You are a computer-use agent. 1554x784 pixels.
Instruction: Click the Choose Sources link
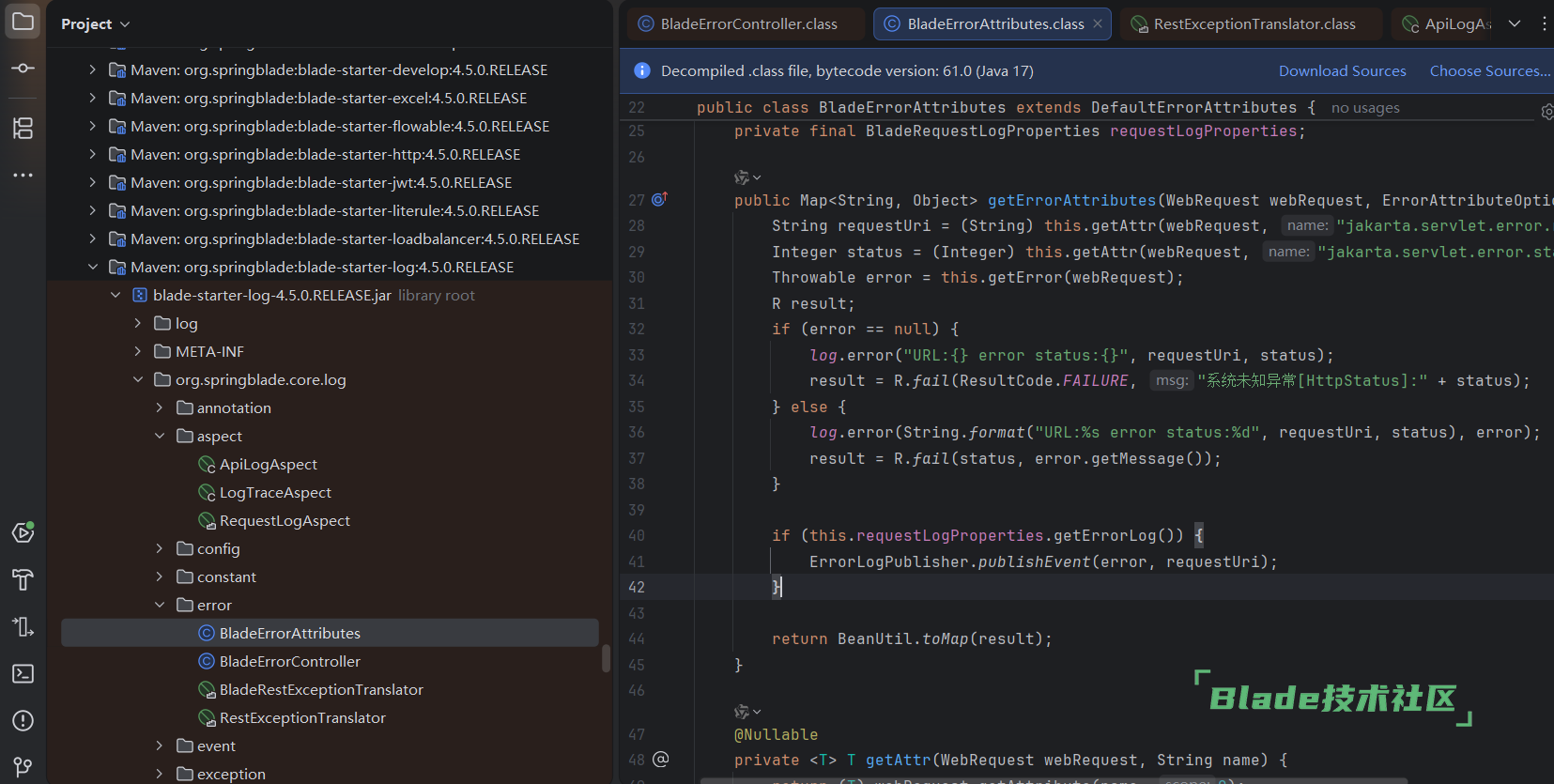[x=1489, y=71]
